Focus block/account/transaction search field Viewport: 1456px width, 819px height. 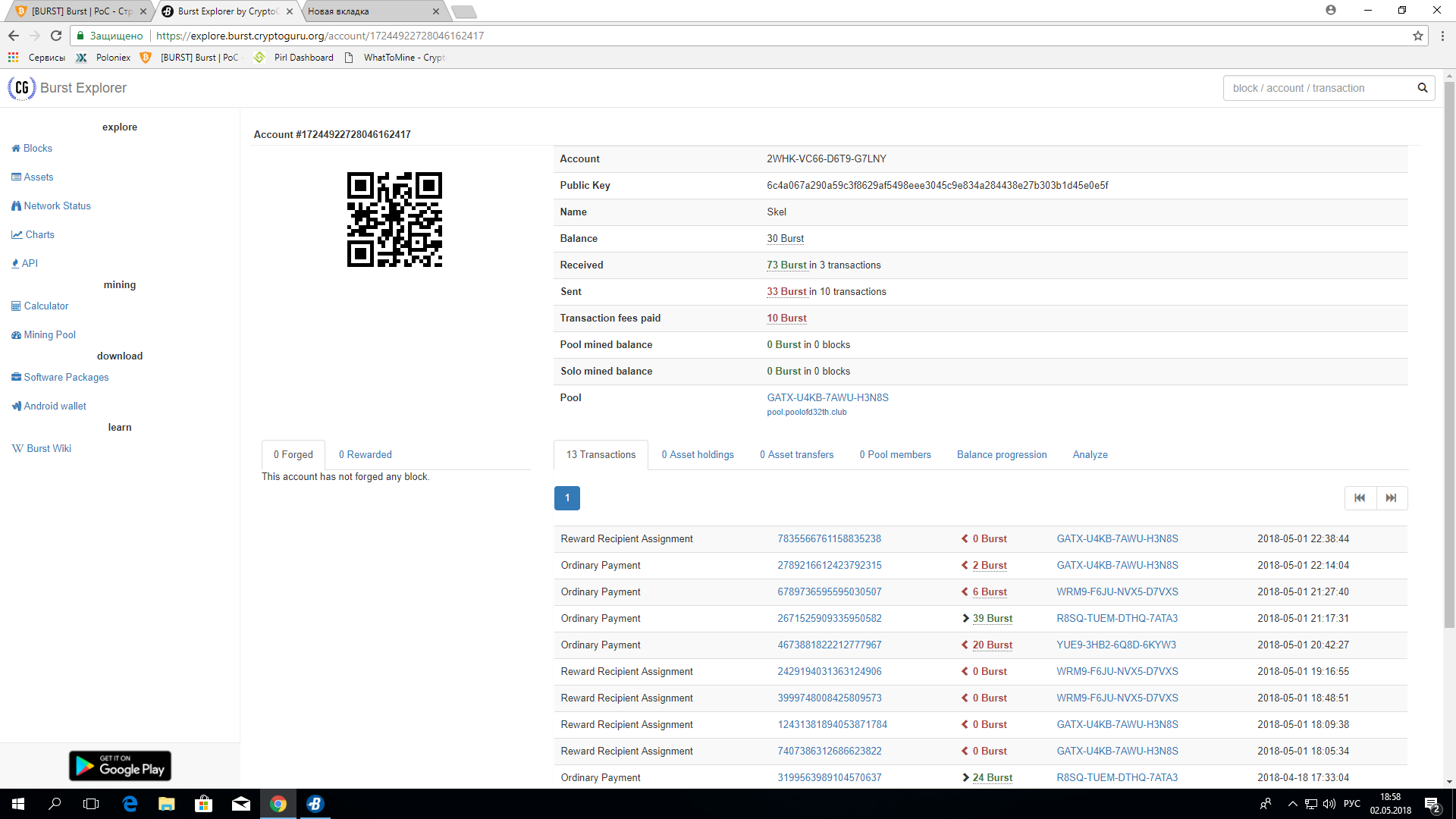1319,88
